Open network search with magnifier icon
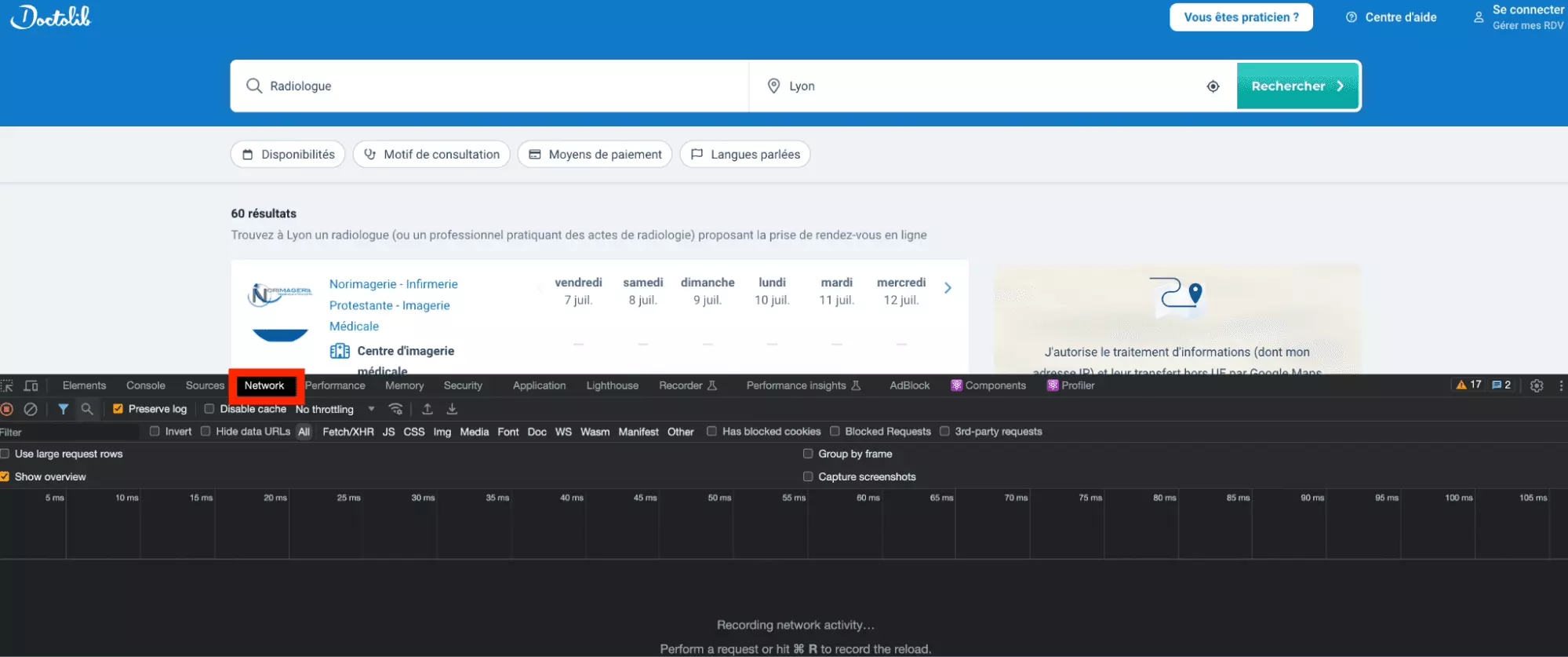Screen dimensions: 1568x657 (x=87, y=409)
